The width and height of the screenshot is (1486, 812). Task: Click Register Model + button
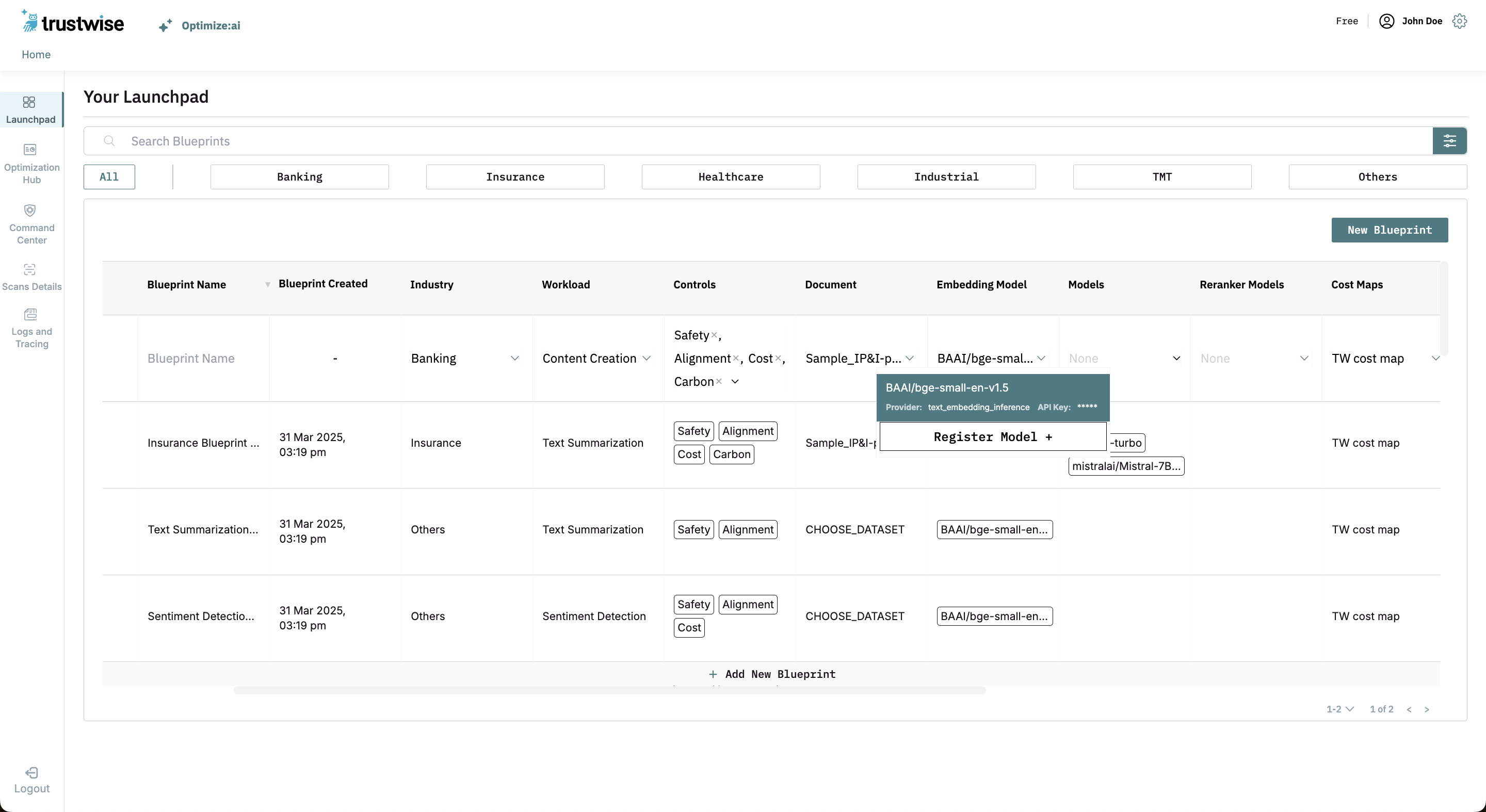click(992, 436)
